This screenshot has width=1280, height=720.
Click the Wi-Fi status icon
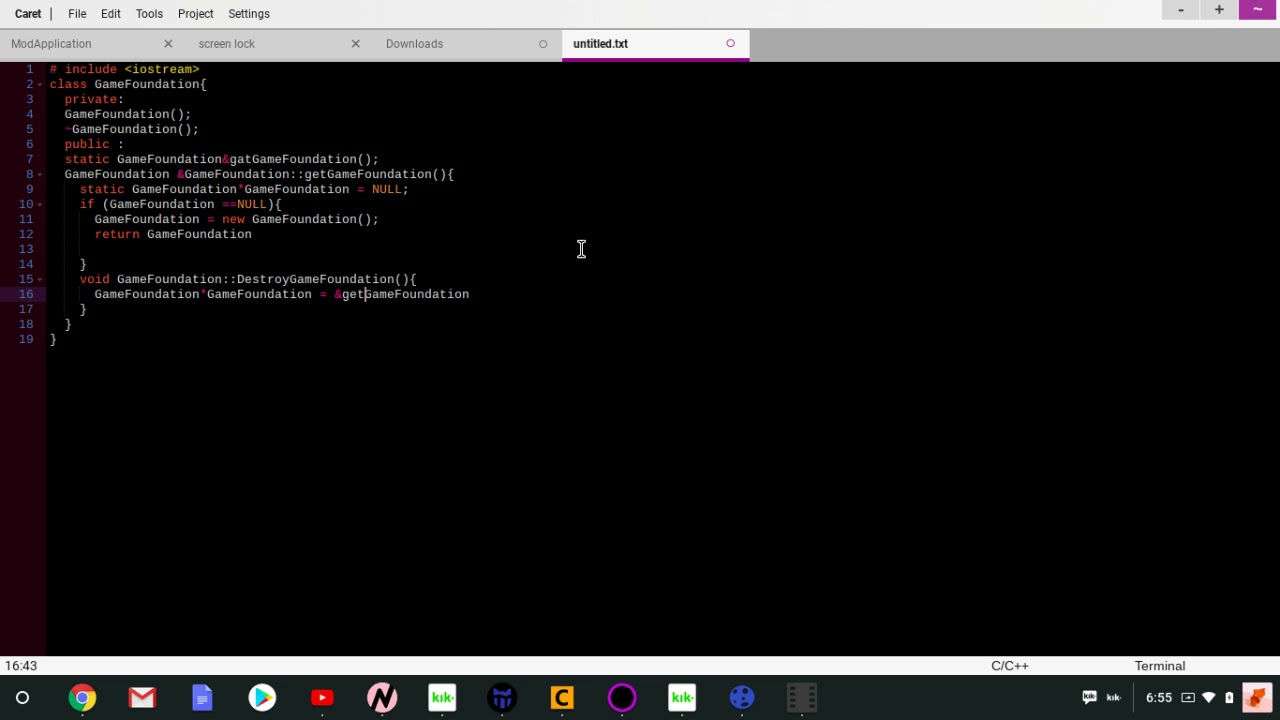point(1209,697)
